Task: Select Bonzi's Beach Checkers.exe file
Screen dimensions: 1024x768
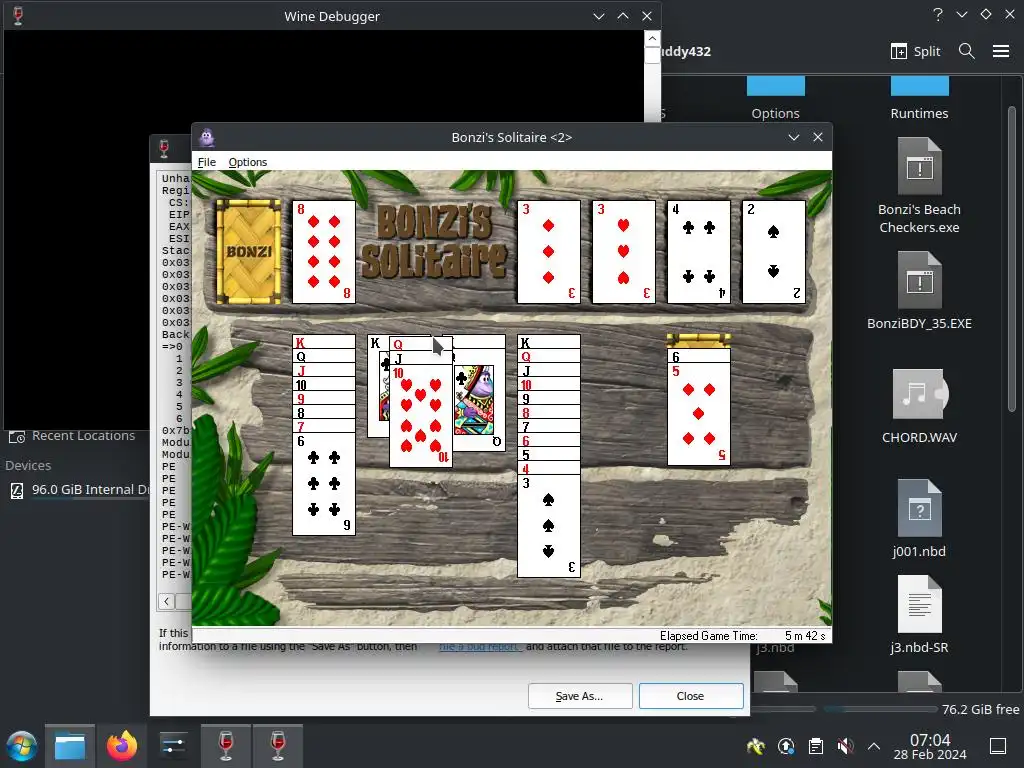Action: pyautogui.click(x=919, y=185)
